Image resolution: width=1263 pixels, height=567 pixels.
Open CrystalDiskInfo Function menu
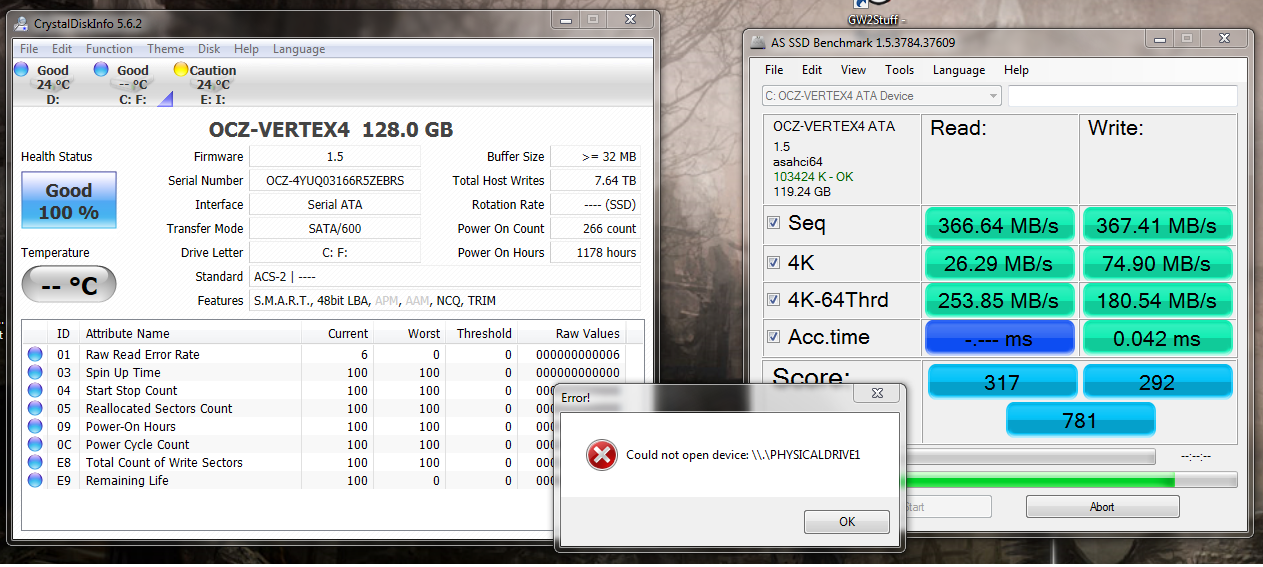[x=109, y=49]
